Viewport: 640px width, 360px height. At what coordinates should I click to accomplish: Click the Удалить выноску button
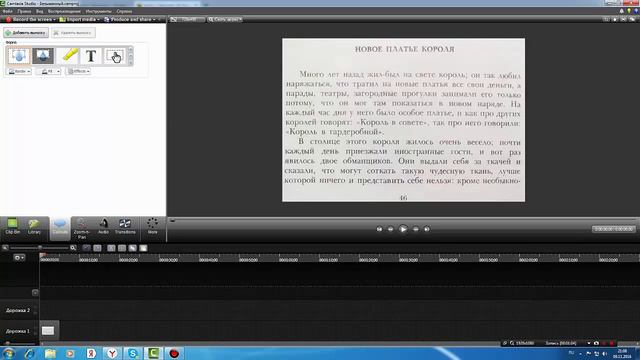[73, 32]
